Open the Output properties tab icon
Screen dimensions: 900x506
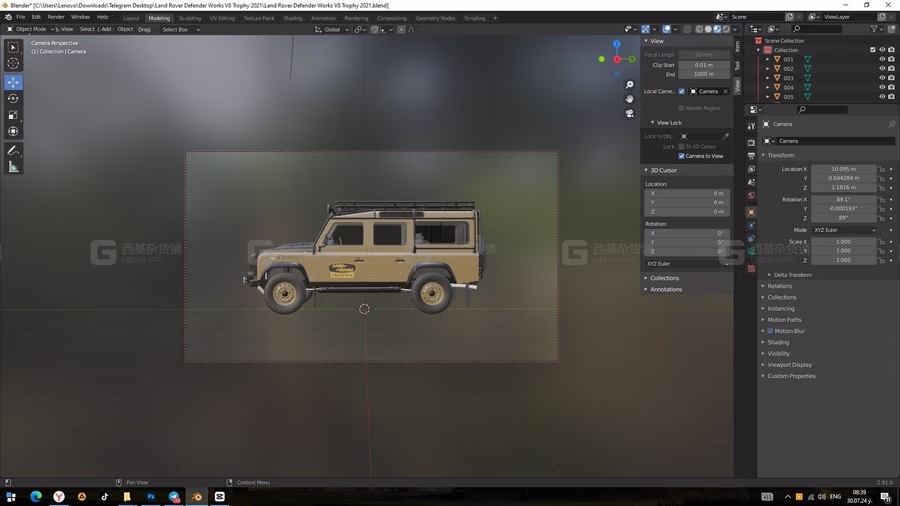751,155
